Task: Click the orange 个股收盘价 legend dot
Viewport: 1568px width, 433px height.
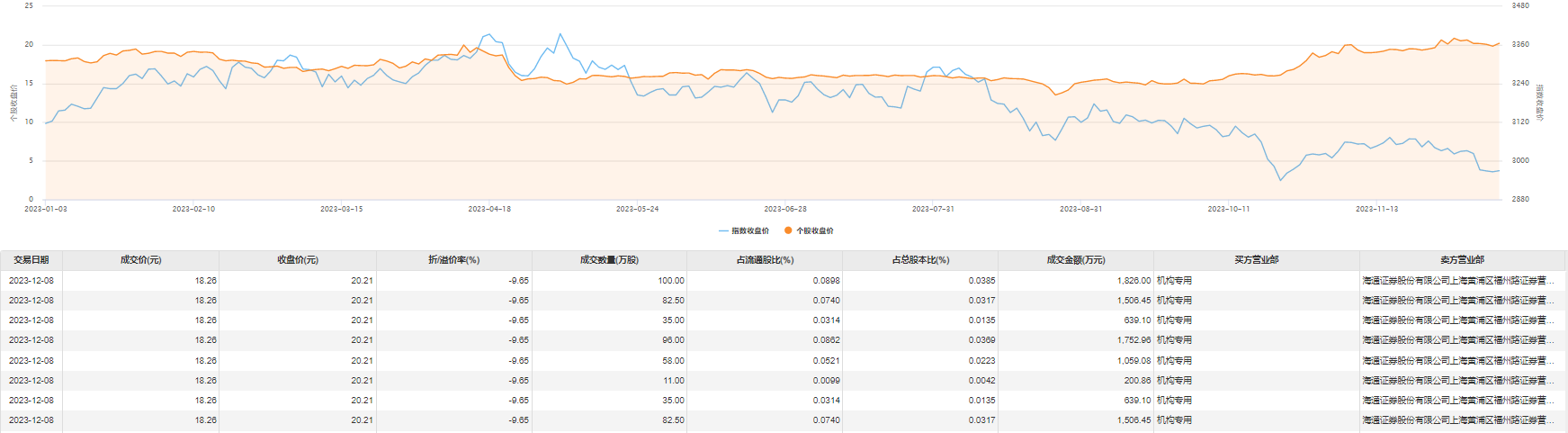Action: tap(788, 231)
